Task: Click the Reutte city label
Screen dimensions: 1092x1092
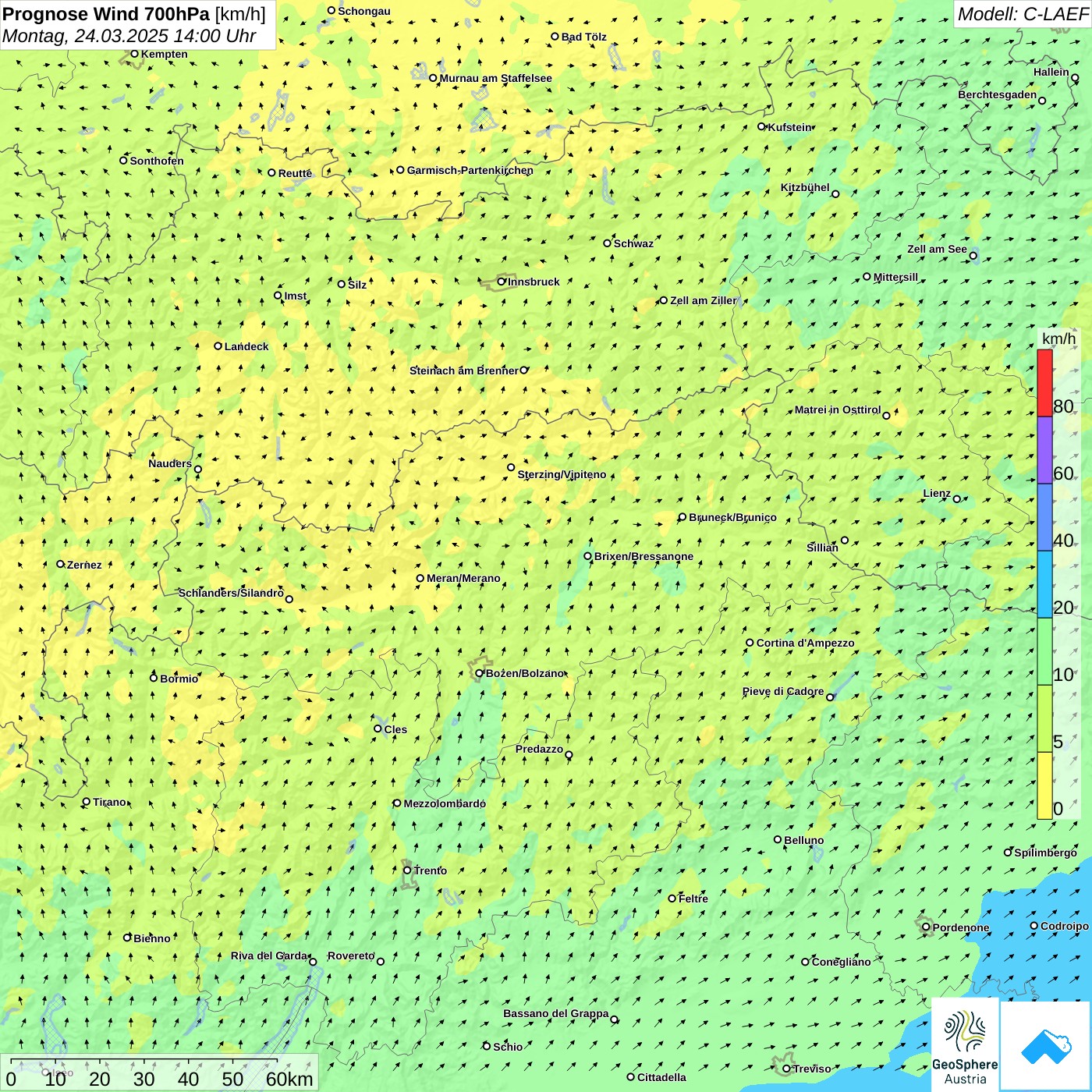Action: point(296,173)
